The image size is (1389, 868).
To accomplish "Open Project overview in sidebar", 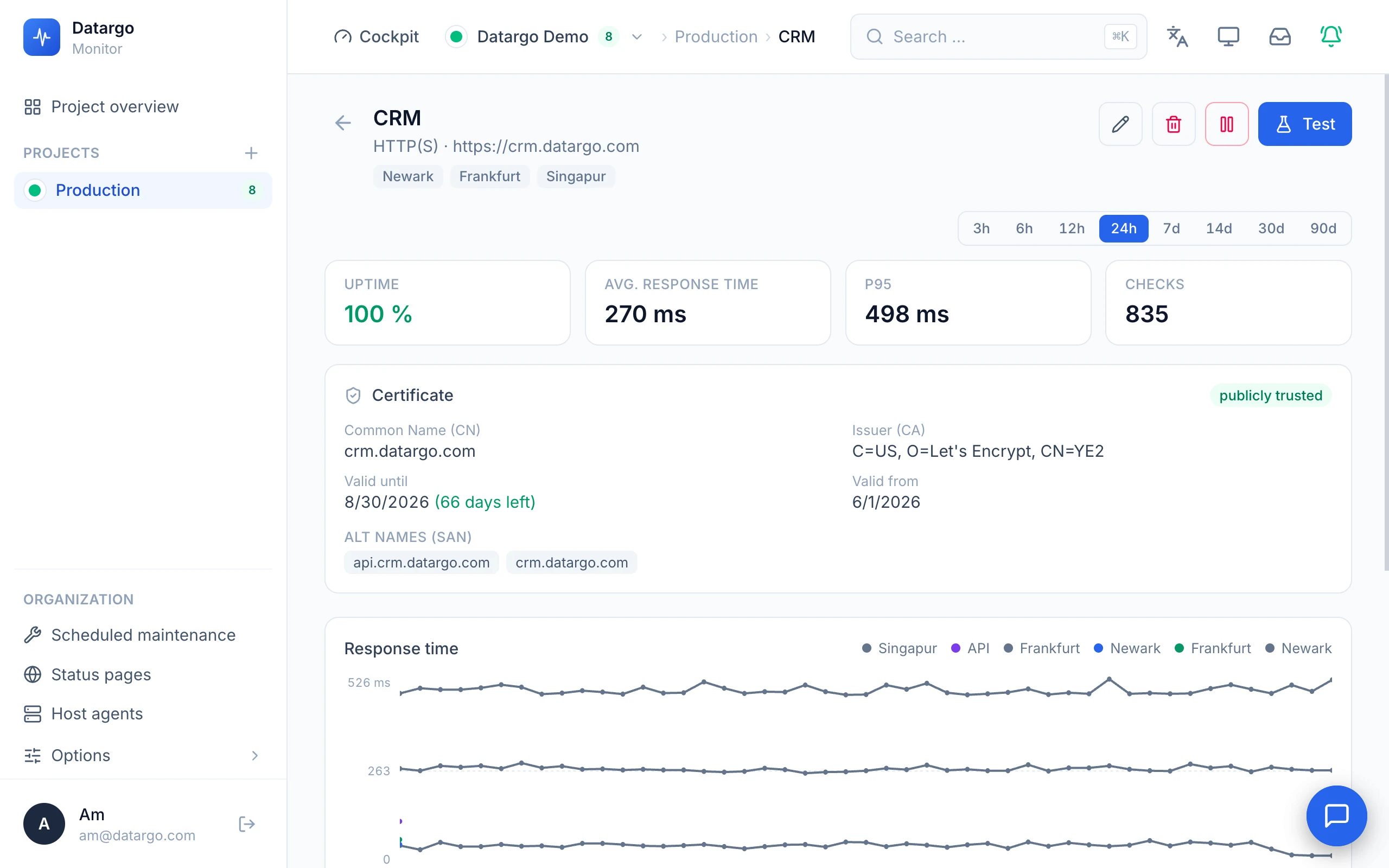I will [101, 107].
